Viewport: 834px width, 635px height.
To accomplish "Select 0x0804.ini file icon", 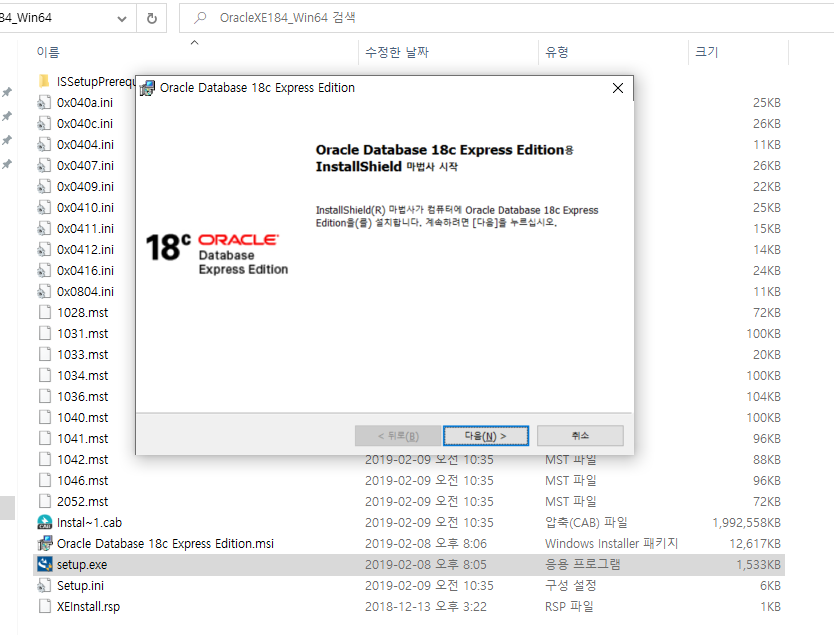I will [45, 291].
